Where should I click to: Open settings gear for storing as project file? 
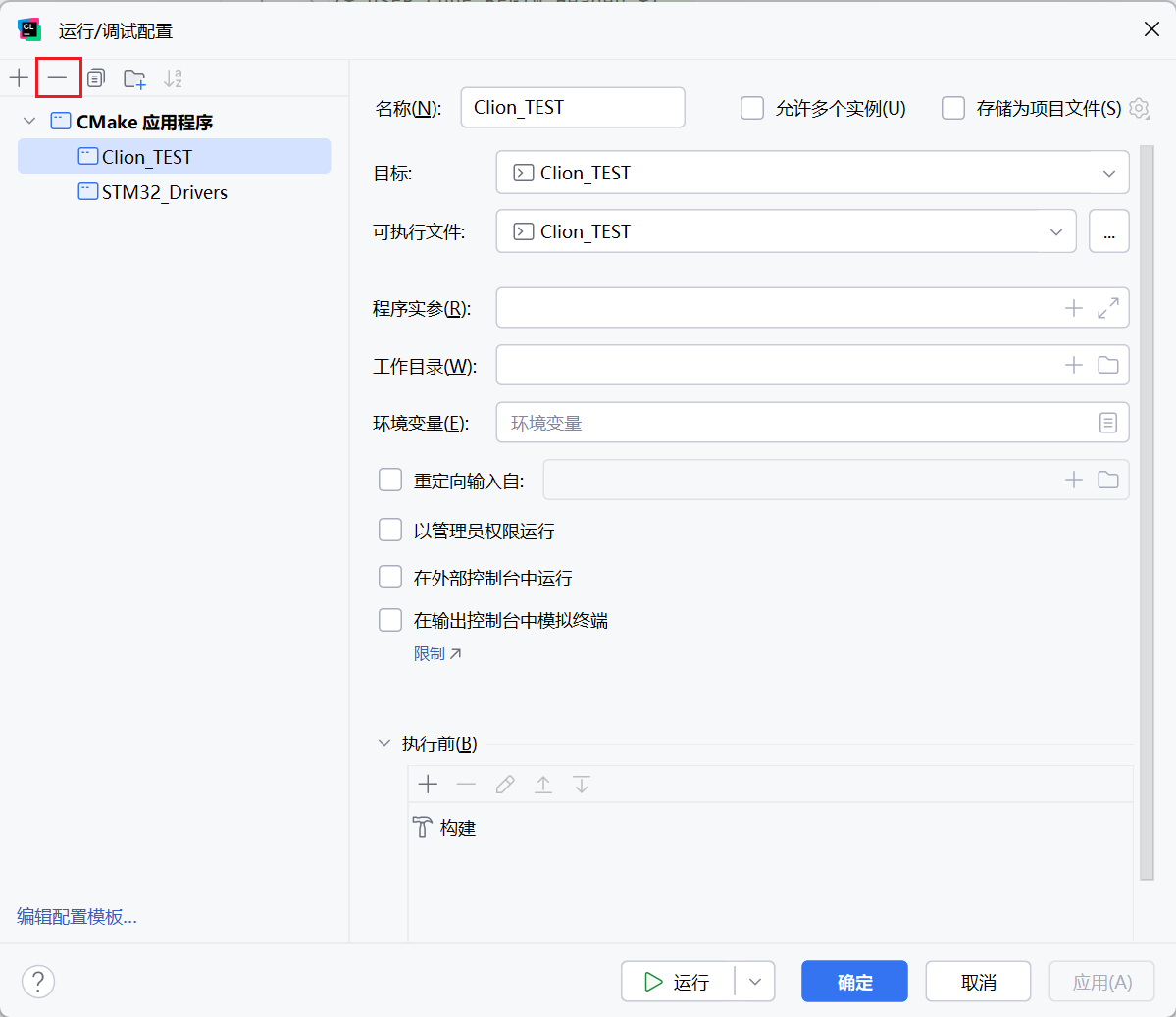coord(1140,109)
